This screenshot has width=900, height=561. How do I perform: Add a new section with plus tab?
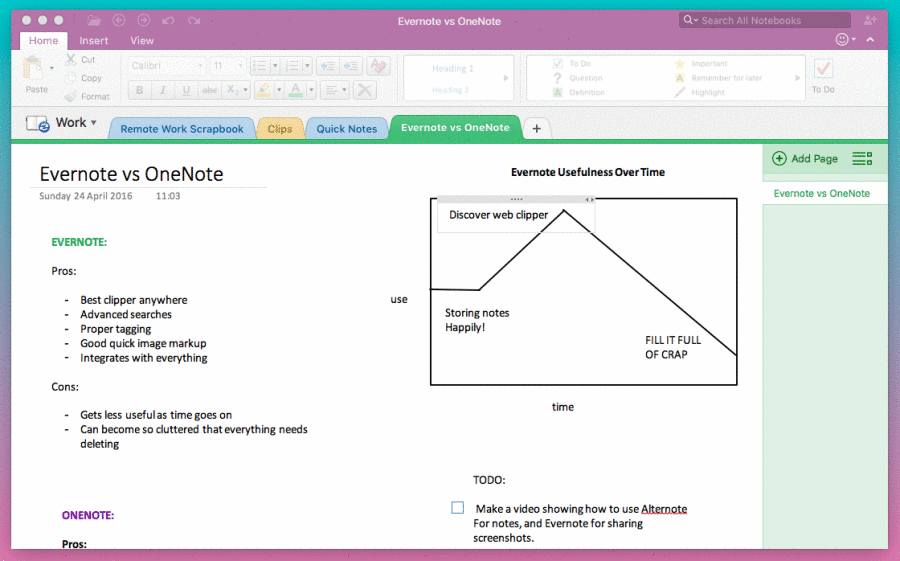click(537, 129)
